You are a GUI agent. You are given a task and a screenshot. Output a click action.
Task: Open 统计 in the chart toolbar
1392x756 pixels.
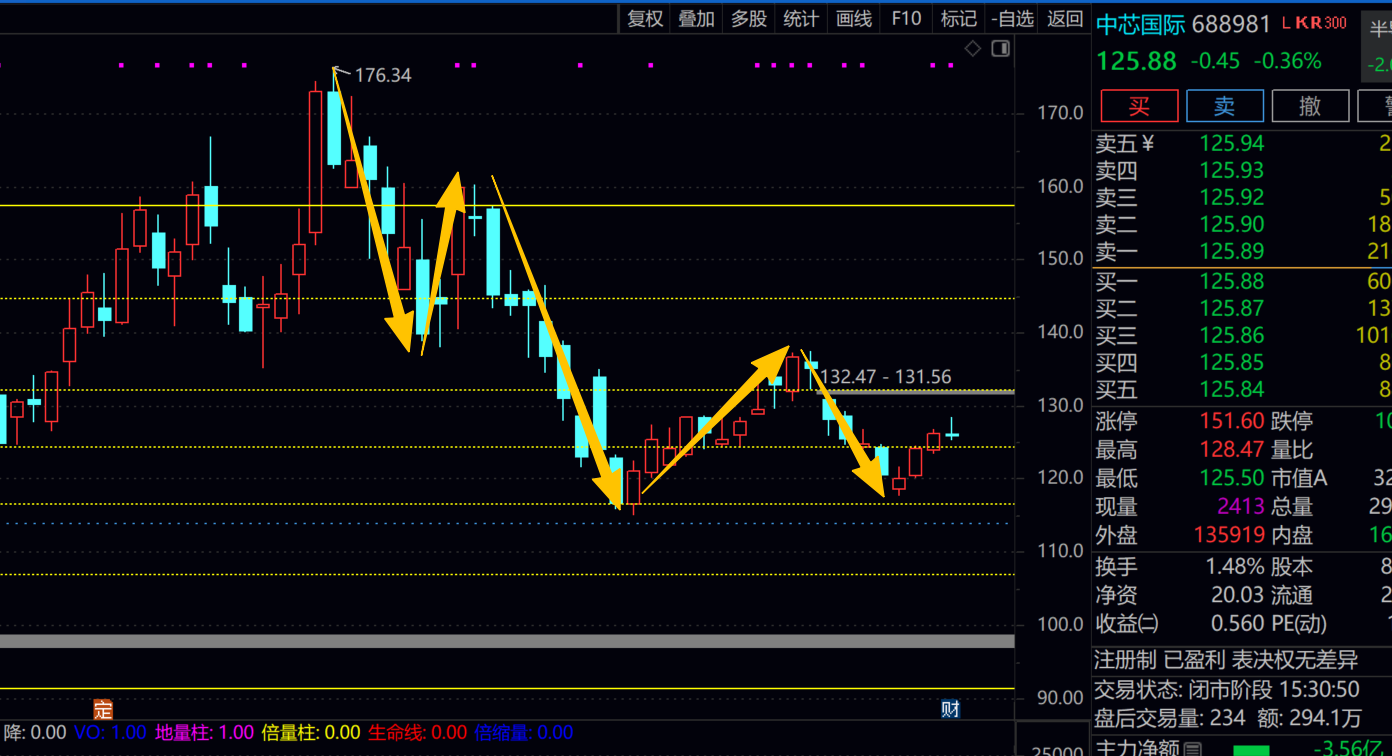pos(801,18)
